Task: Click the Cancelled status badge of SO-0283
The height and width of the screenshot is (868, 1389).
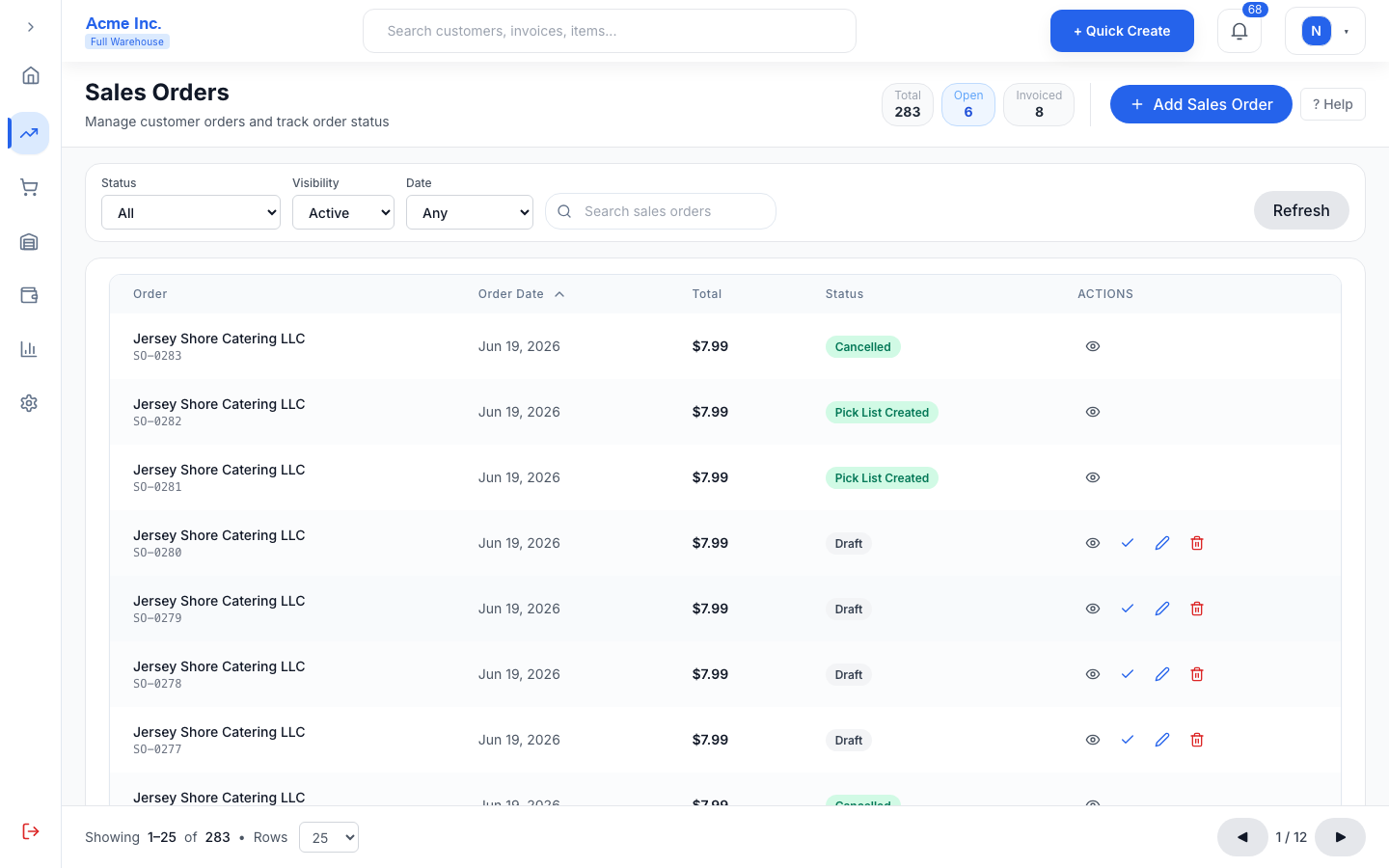Action: 863,347
